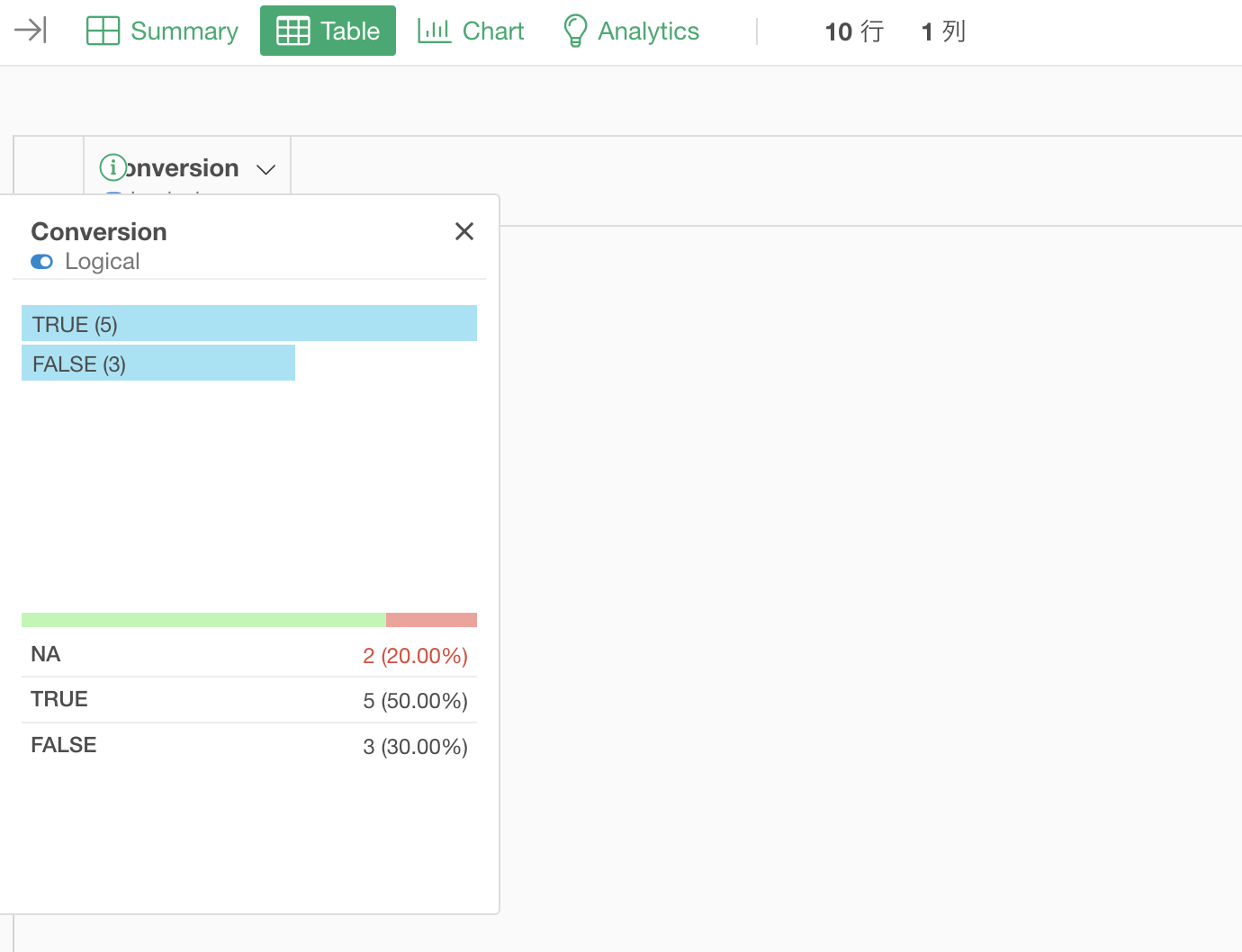The image size is (1242, 952).
Task: Switch to the Summary tab
Action: coord(184,31)
